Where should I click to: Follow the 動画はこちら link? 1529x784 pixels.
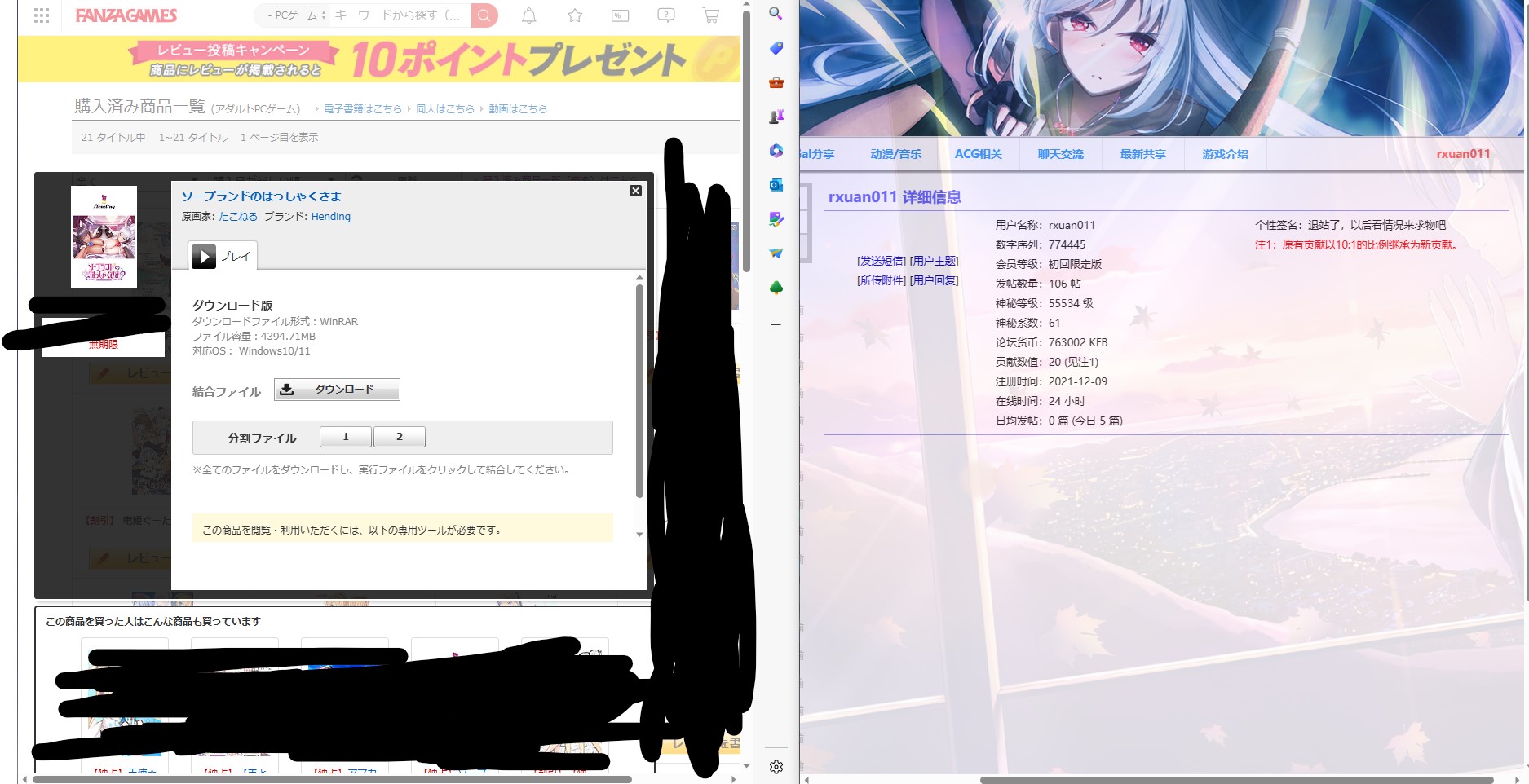(518, 108)
